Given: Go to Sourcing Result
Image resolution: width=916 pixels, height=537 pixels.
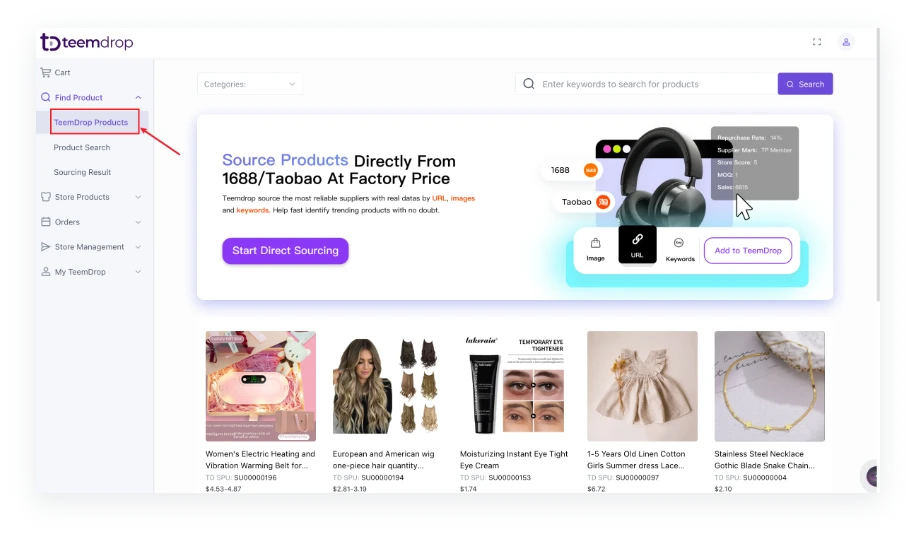Looking at the screenshot, I should (x=83, y=173).
